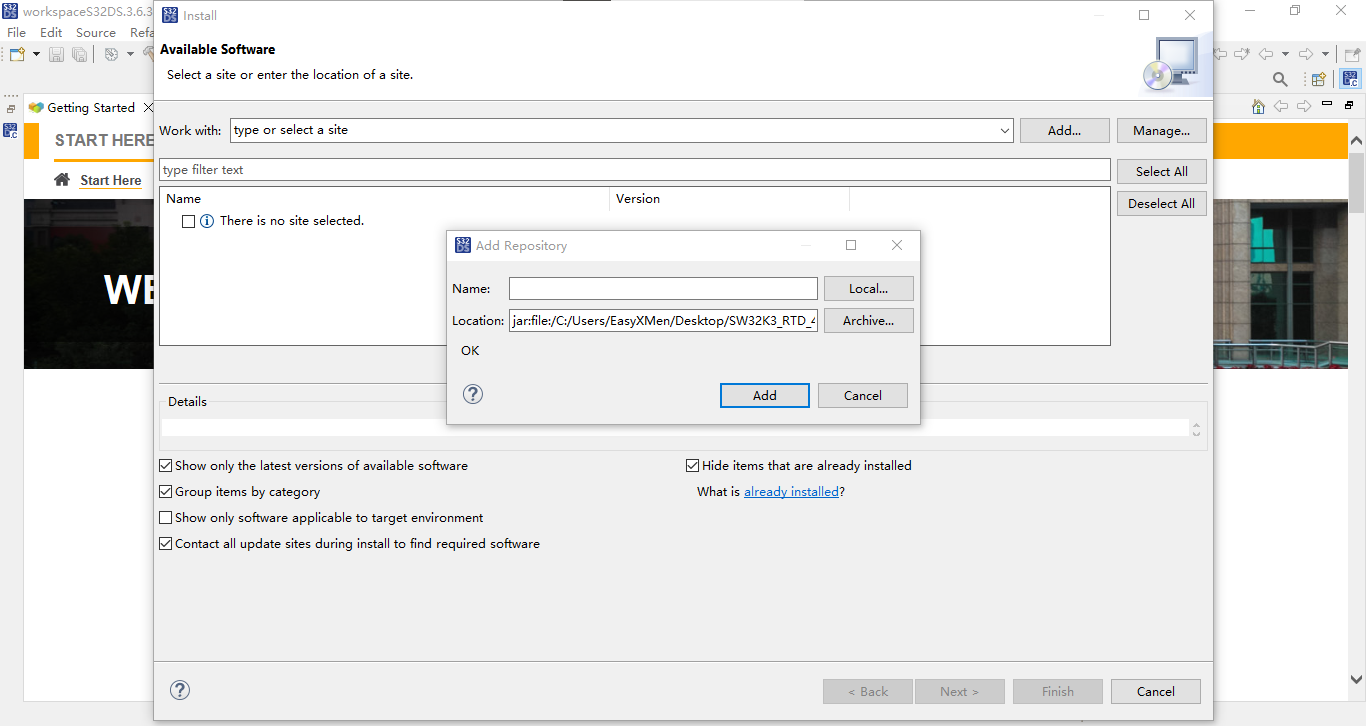1366x726 pixels.
Task: Click the help icon at Install dialog bottom
Action: [180, 690]
